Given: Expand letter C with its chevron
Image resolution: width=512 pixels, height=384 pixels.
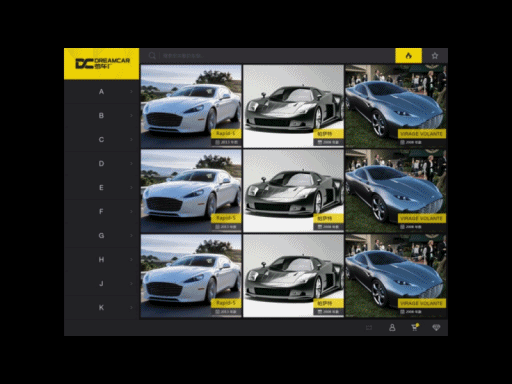Looking at the screenshot, I should (131, 140).
